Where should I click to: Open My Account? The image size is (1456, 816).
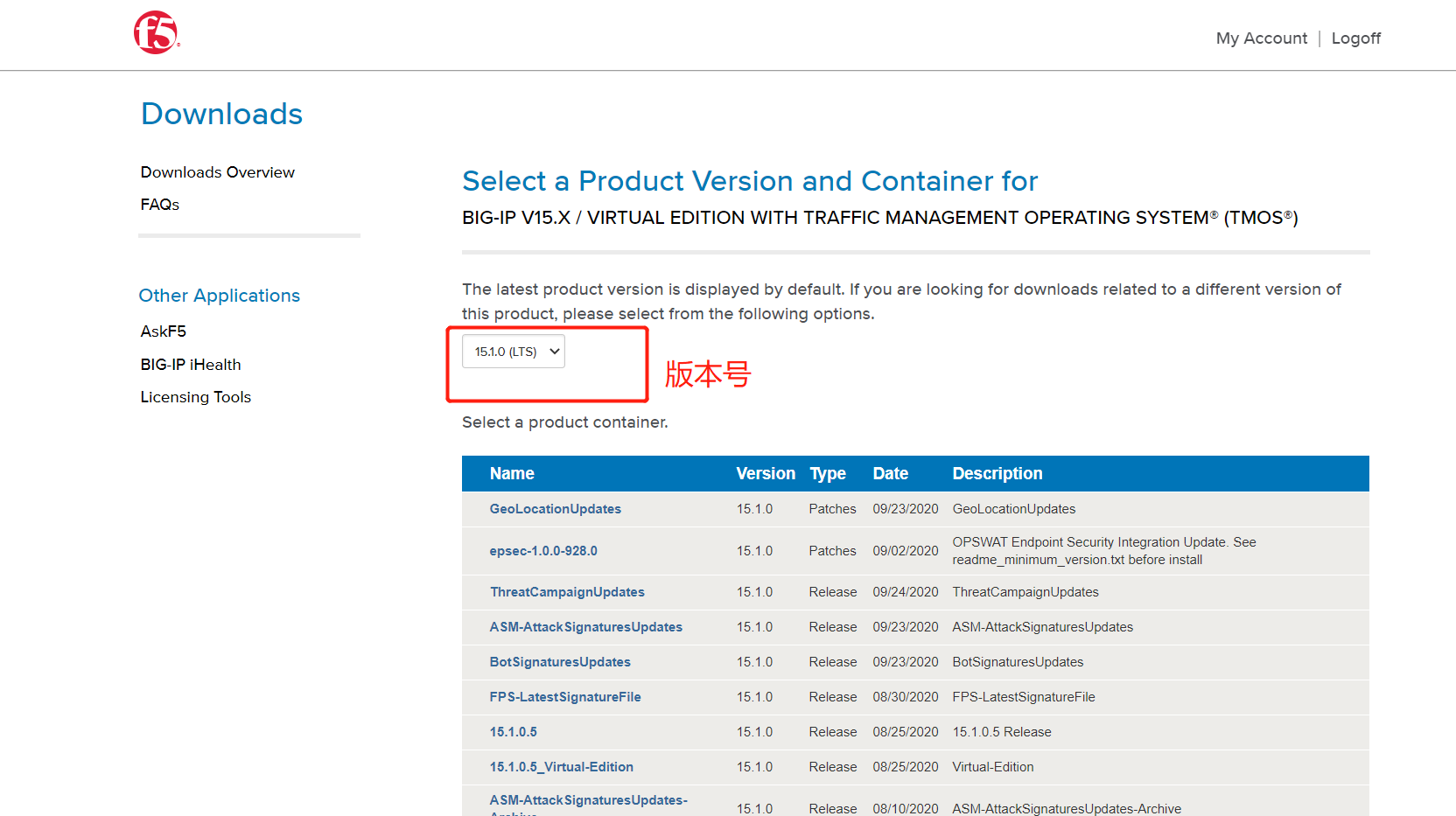(x=1261, y=38)
